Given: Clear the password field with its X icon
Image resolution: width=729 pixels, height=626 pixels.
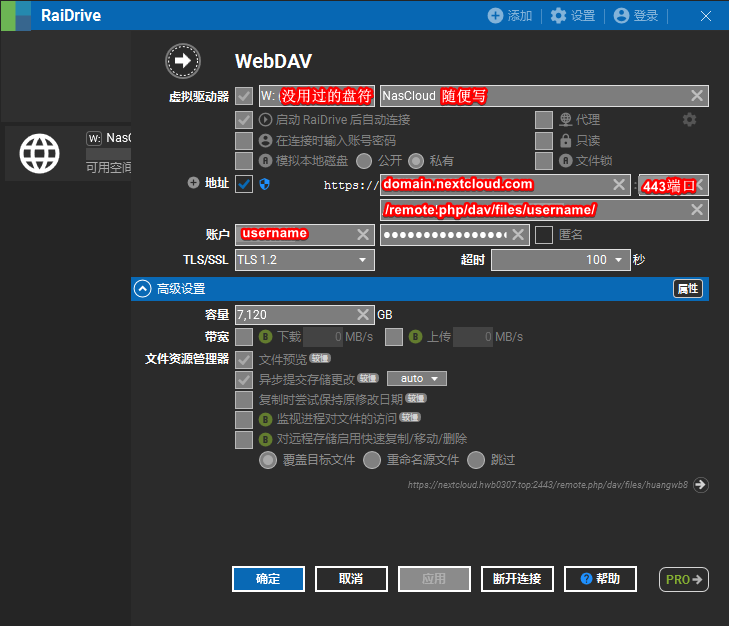Looking at the screenshot, I should 518,234.
